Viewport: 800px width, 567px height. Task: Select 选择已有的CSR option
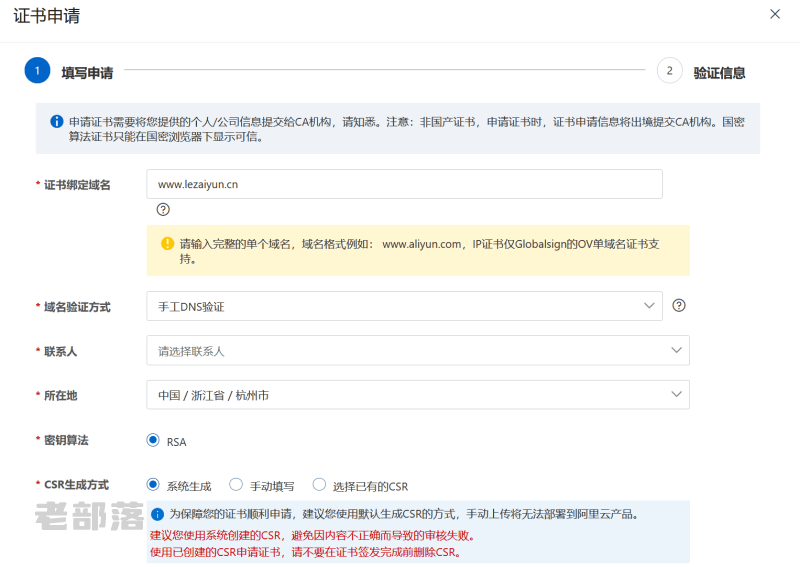(319, 484)
